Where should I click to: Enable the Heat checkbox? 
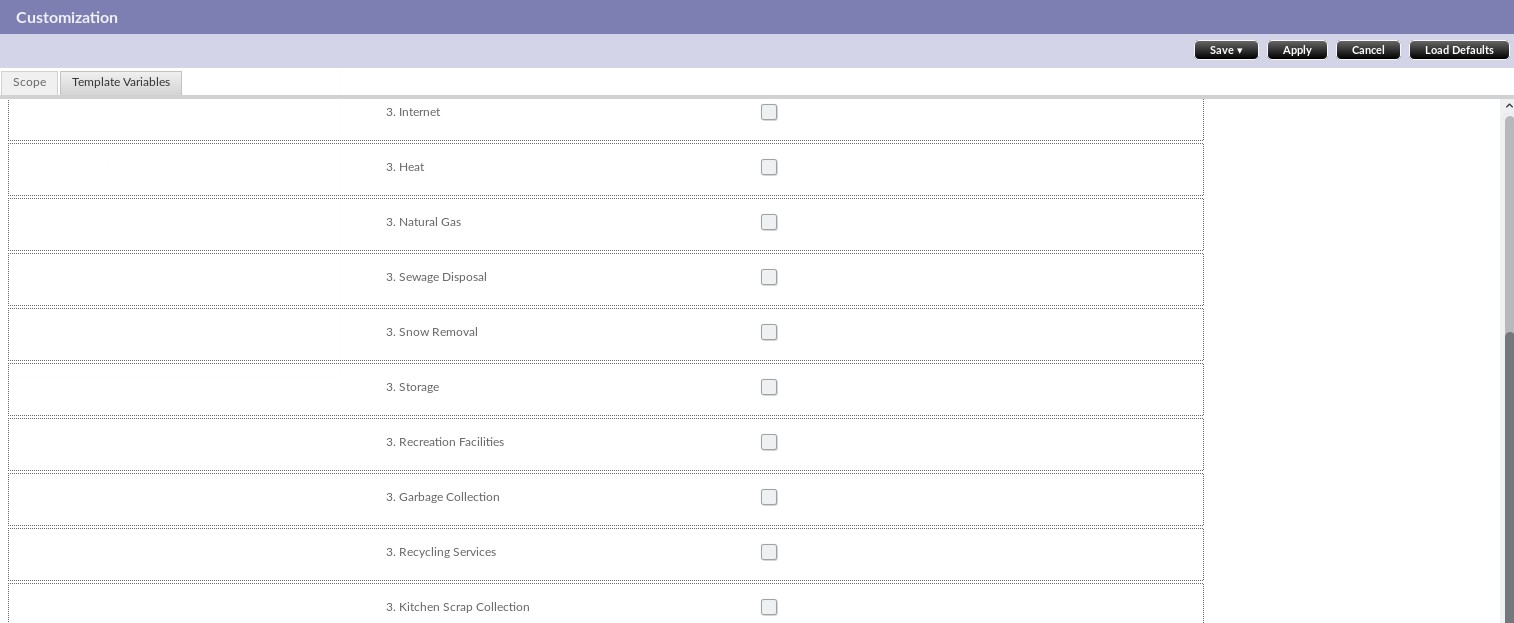coord(769,167)
